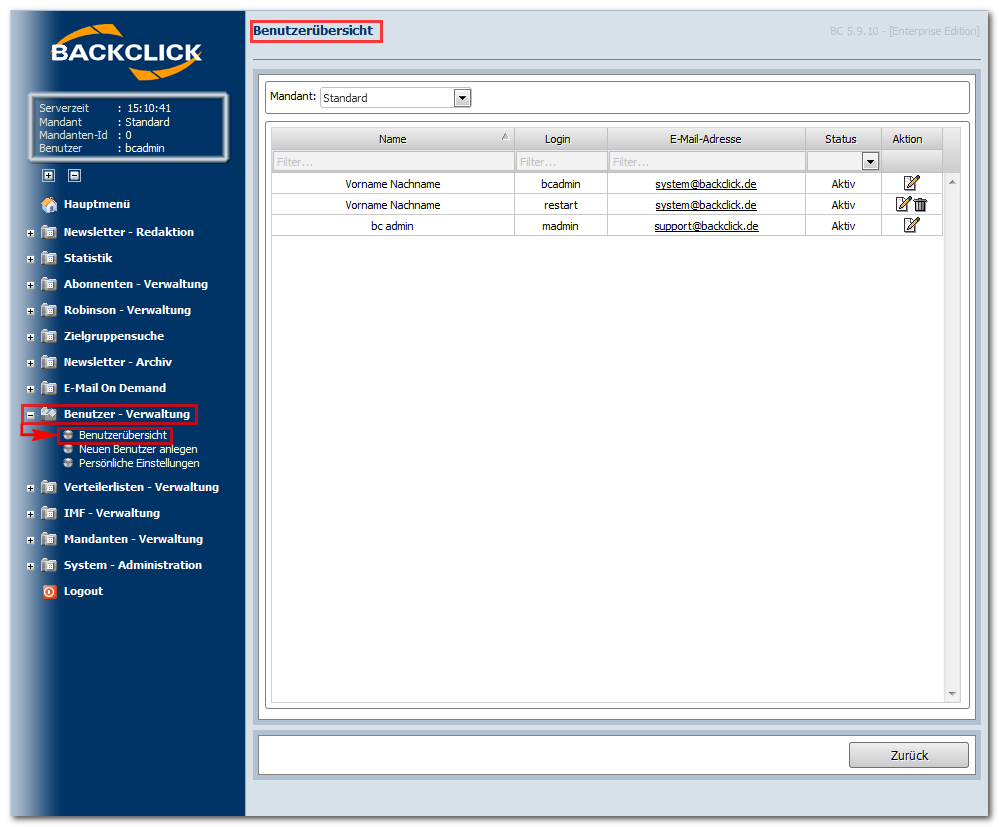Click the edit icon for restart user
The width and height of the screenshot is (999, 827).
click(x=903, y=204)
